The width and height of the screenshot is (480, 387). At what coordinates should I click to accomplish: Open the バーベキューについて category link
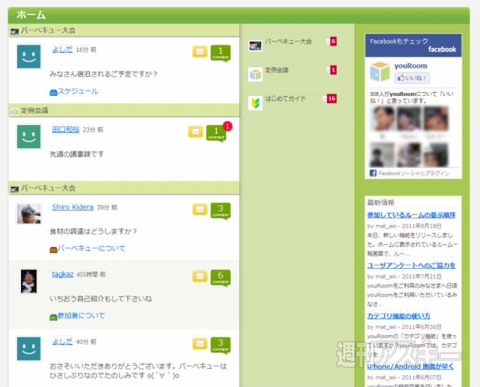pos(91,248)
